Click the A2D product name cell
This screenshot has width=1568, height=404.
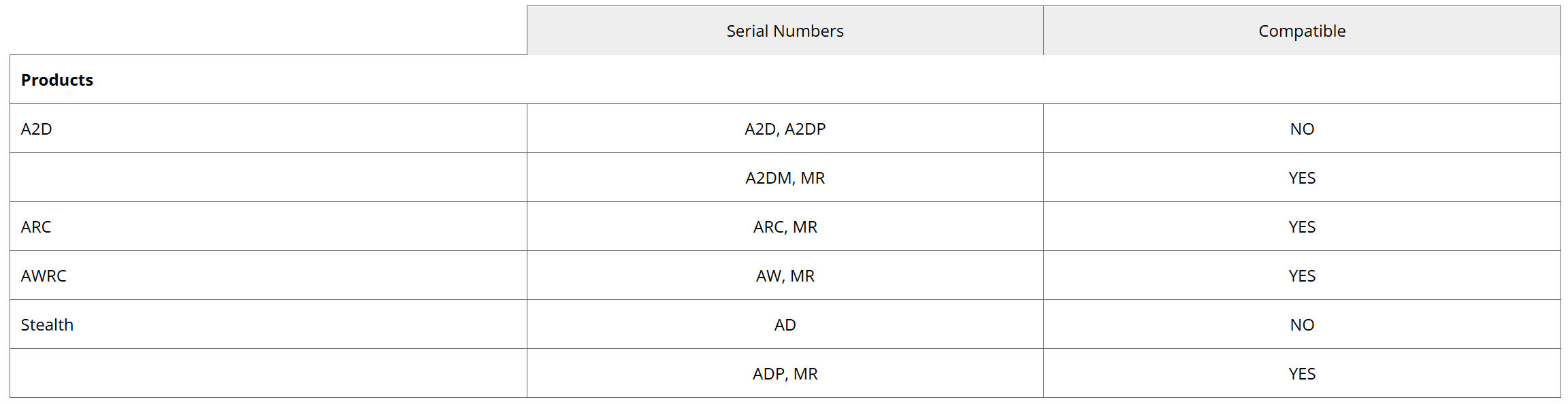(37, 129)
